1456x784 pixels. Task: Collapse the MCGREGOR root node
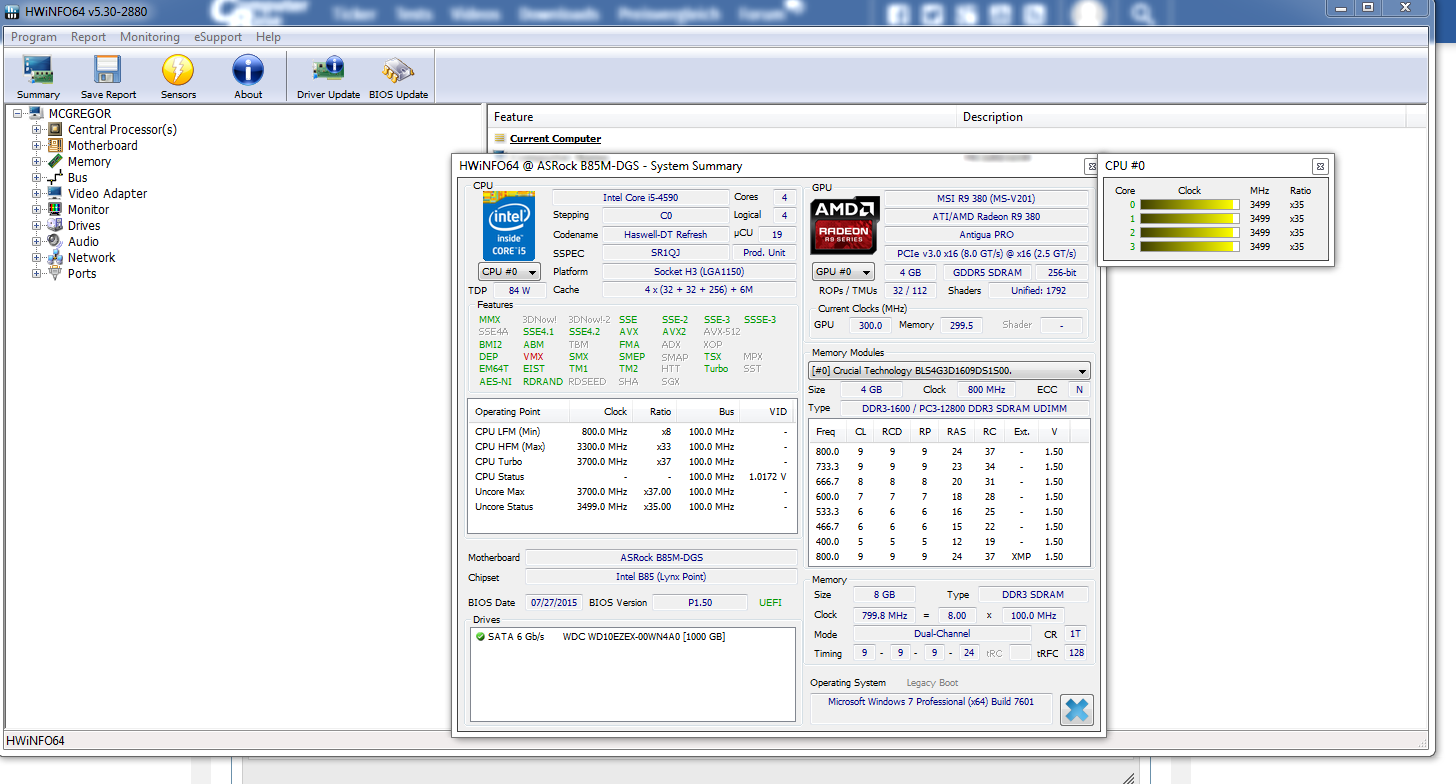[x=18, y=113]
